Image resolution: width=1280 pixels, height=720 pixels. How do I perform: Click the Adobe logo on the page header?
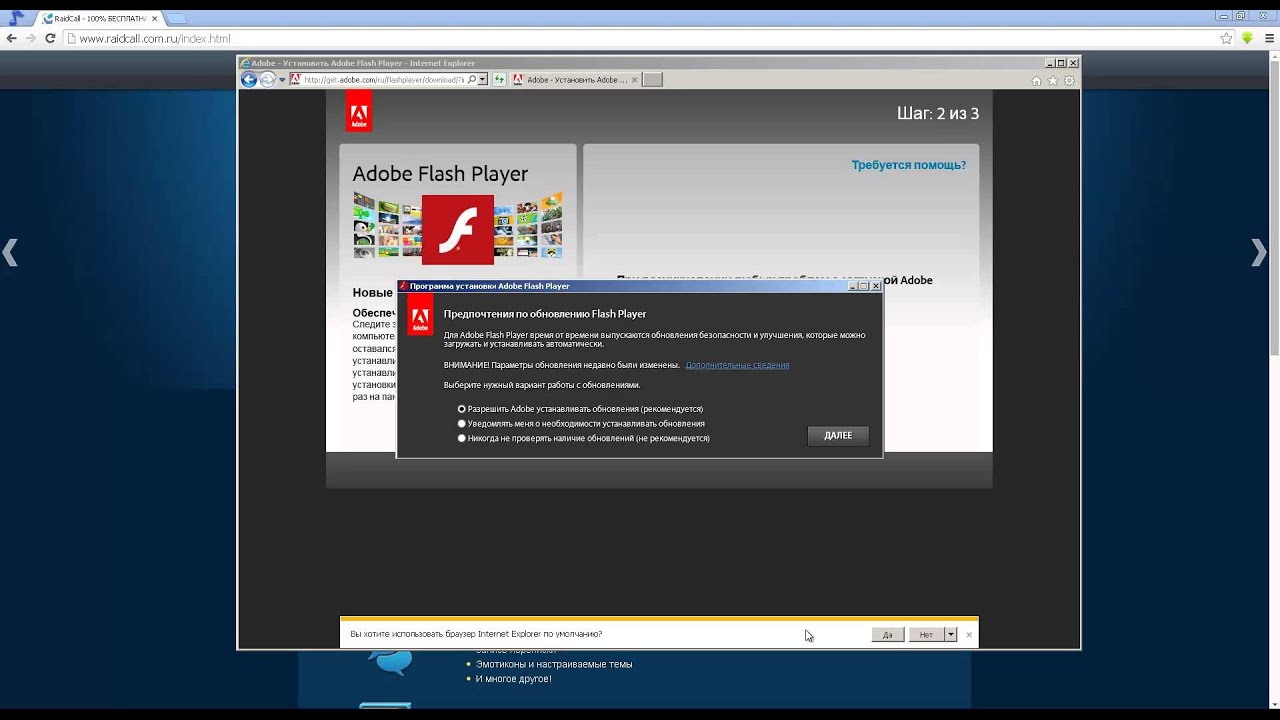[x=359, y=112]
